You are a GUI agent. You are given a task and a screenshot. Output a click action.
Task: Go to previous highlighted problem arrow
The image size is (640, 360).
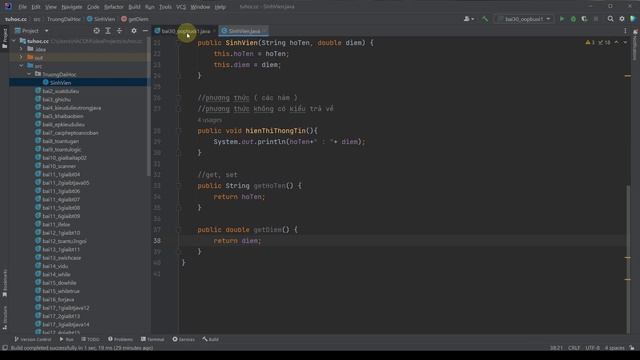point(616,42)
